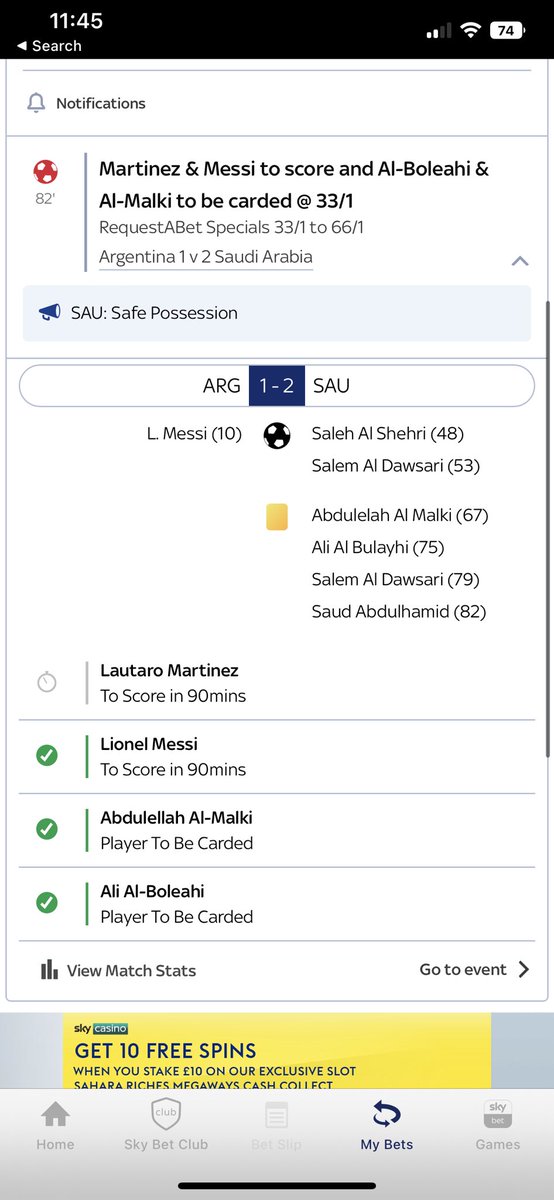The height and width of the screenshot is (1200, 554).
Task: Switch to the My Bets tab
Action: [387, 1126]
